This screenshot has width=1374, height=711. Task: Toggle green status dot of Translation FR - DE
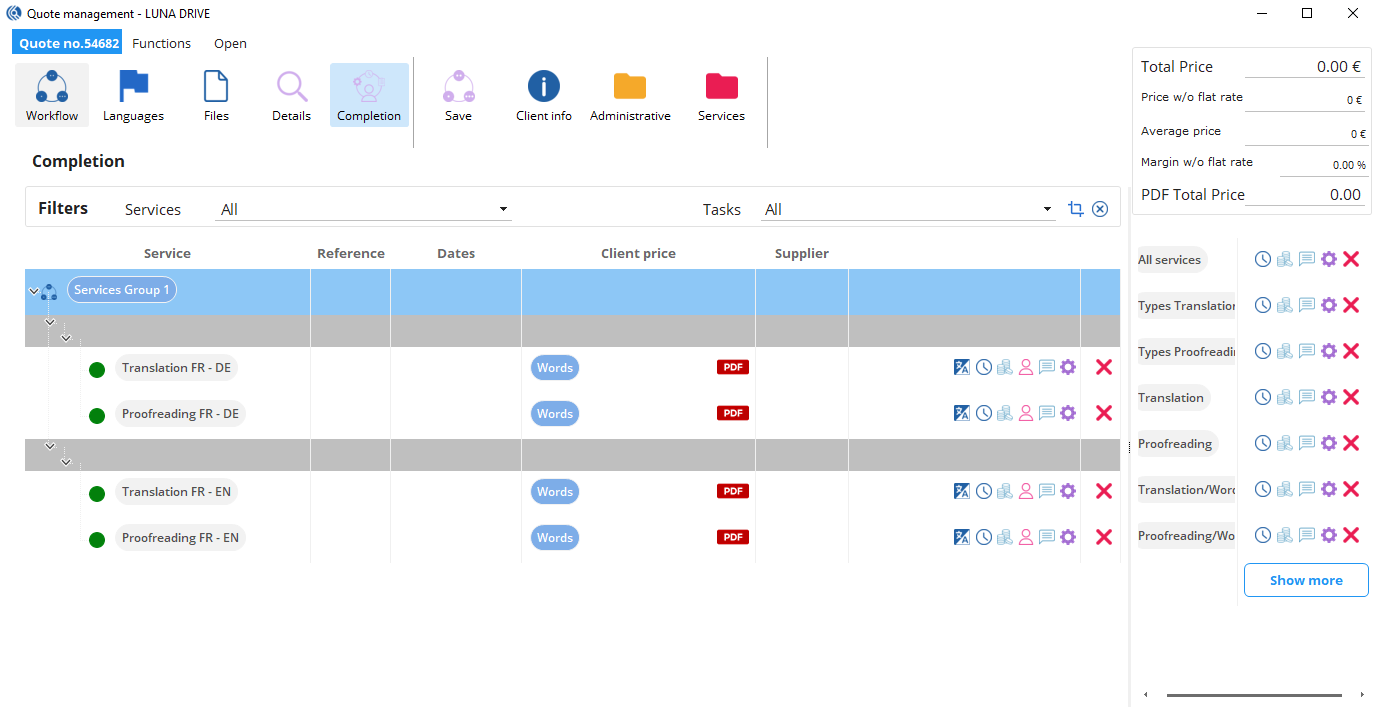[97, 370]
